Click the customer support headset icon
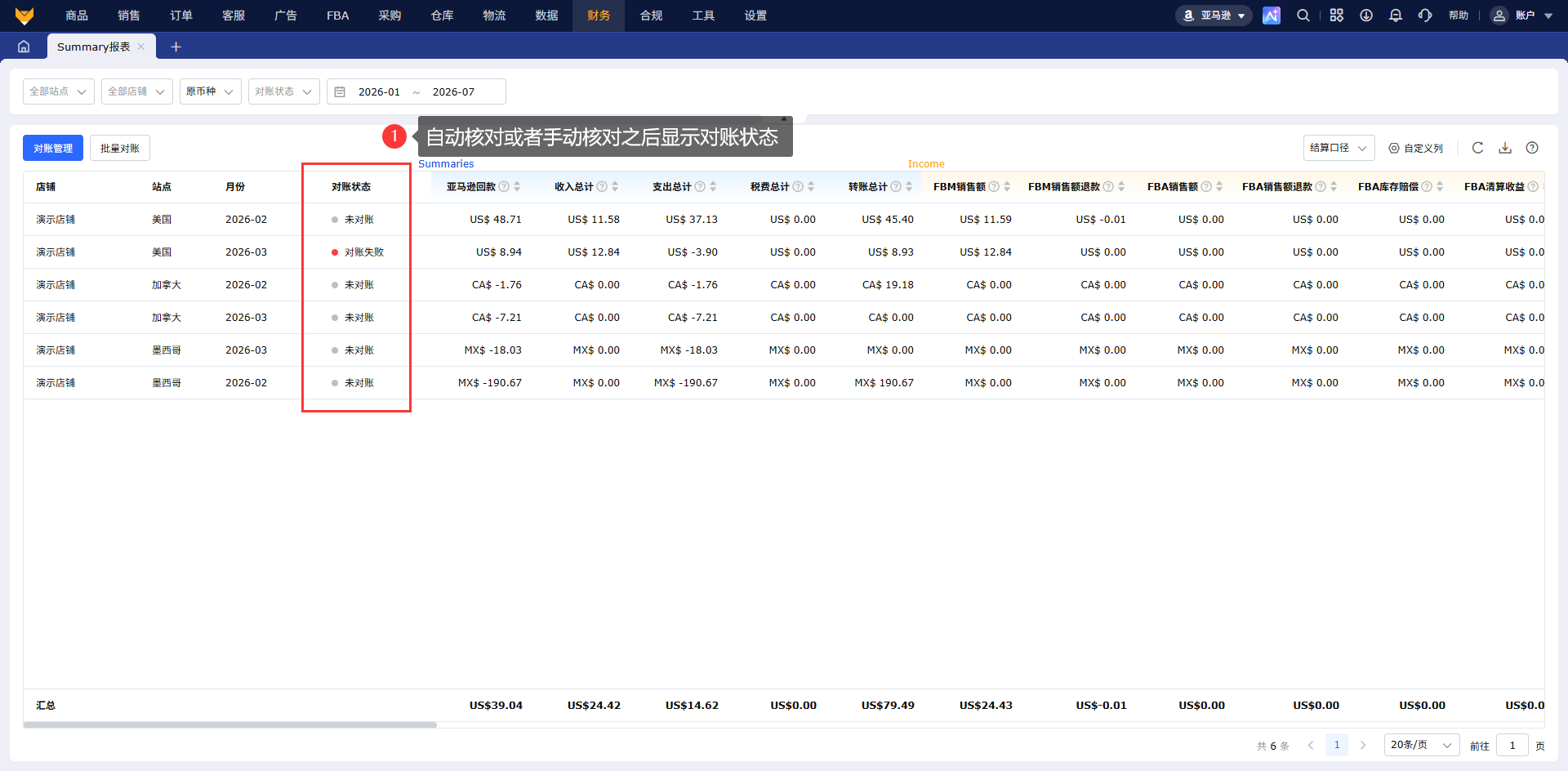1568x771 pixels. click(x=1425, y=16)
